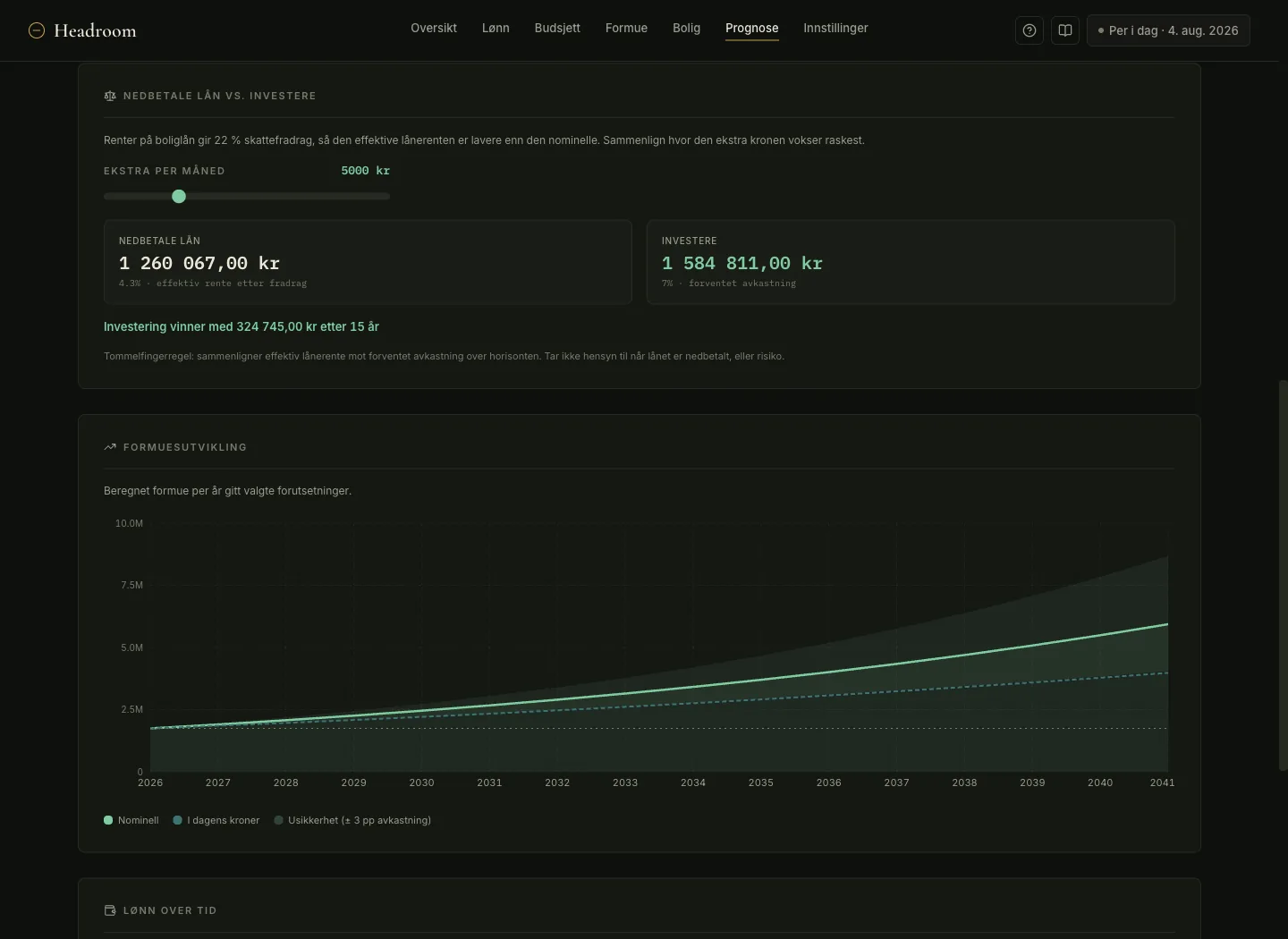Toggle the Nominell legend entry

click(131, 820)
